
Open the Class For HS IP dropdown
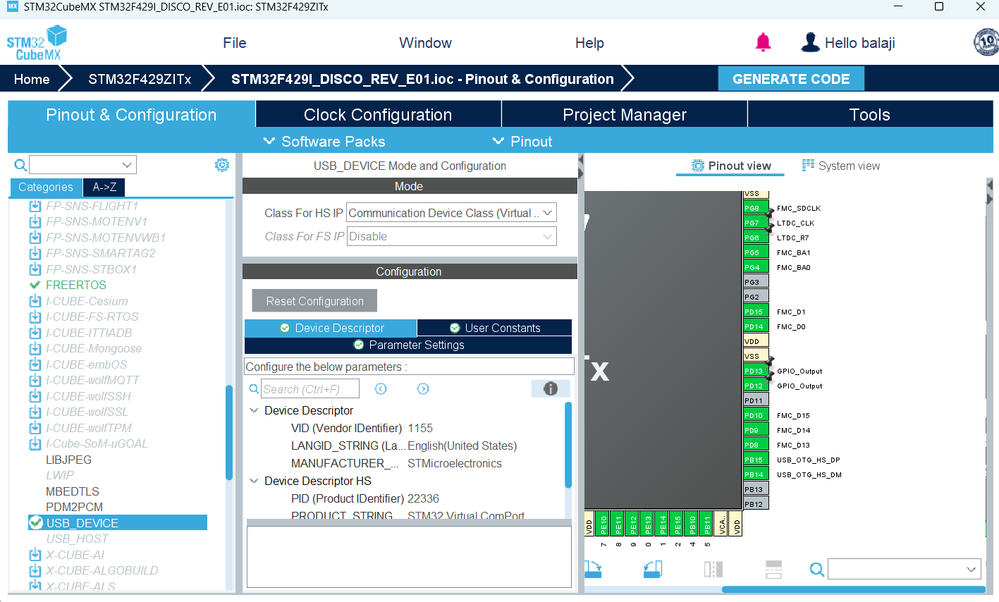[451, 213]
